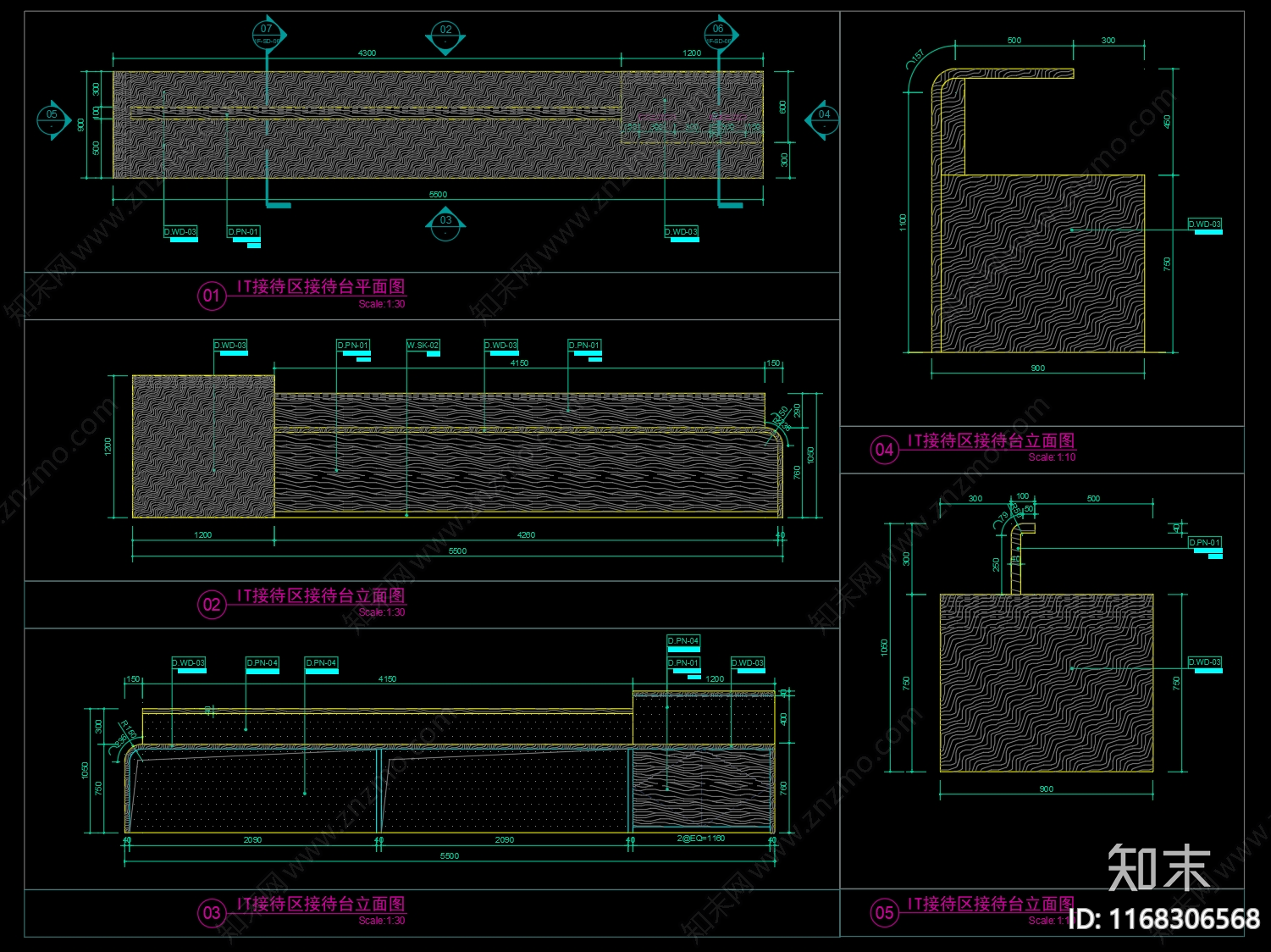Image resolution: width=1271 pixels, height=952 pixels.
Task: Select the circled drawing number 03
Action: 212,913
